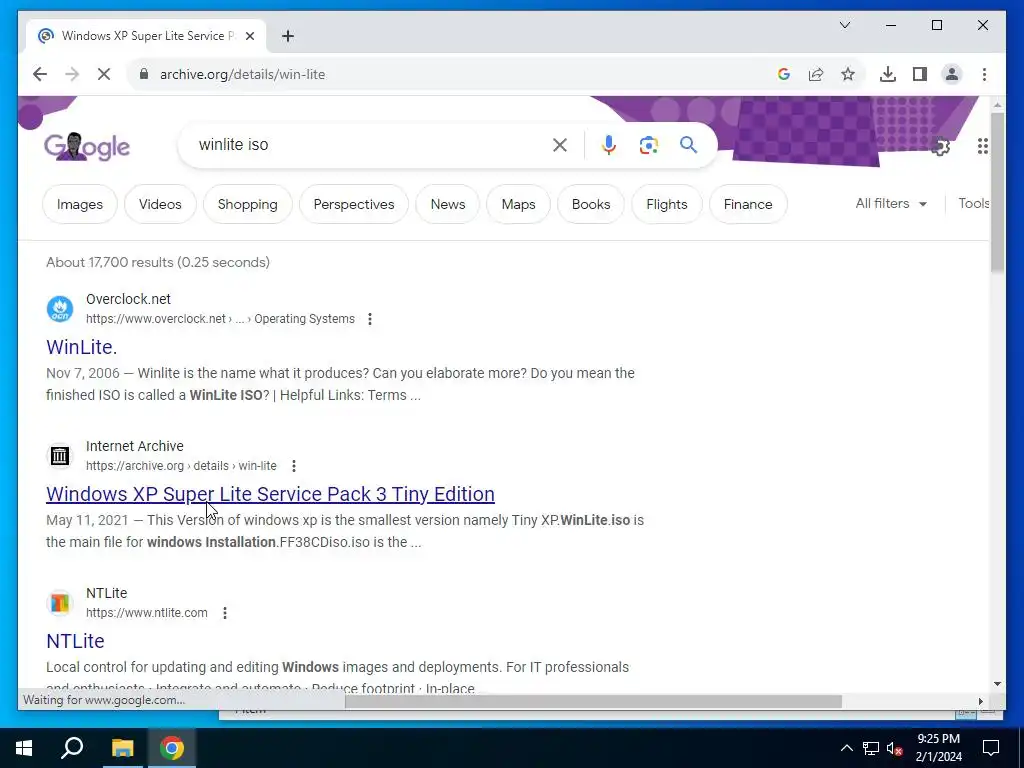1024x768 pixels.
Task: Open the notification center
Action: pyautogui.click(x=991, y=748)
